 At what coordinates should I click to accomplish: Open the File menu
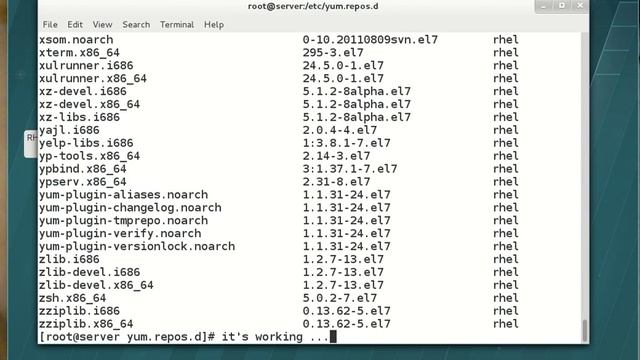click(x=50, y=24)
